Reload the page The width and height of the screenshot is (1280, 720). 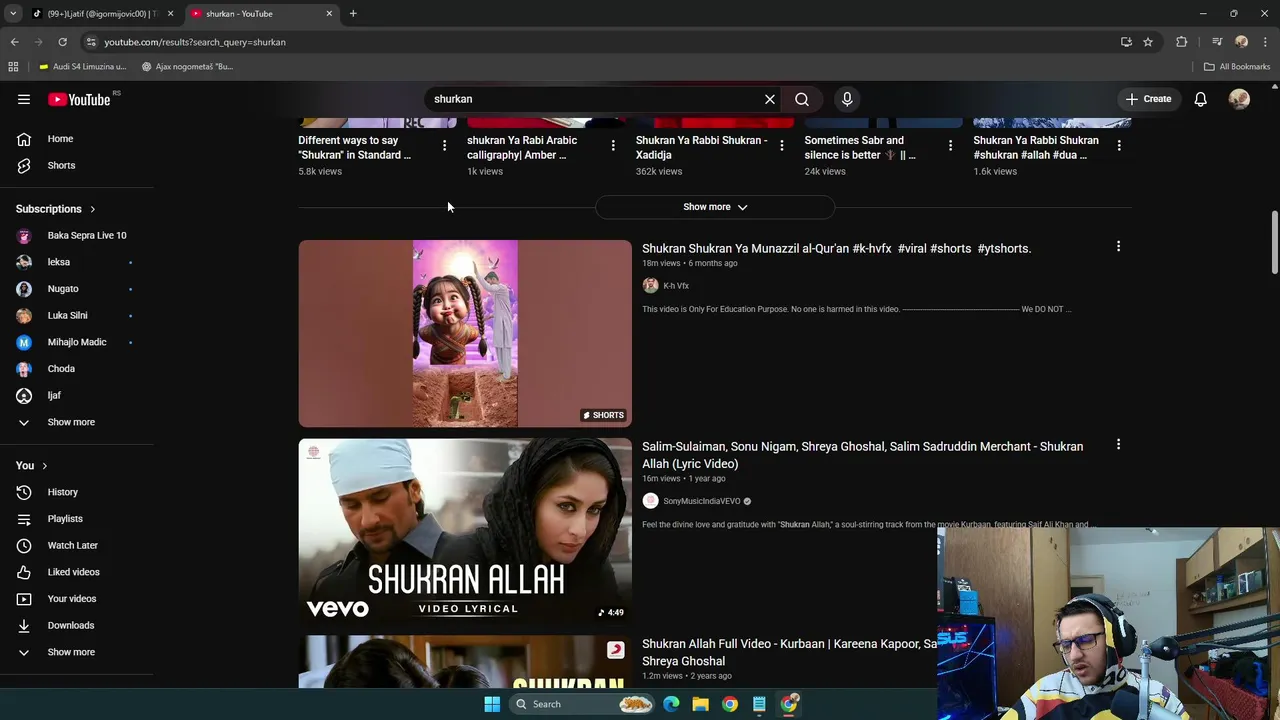click(x=62, y=42)
